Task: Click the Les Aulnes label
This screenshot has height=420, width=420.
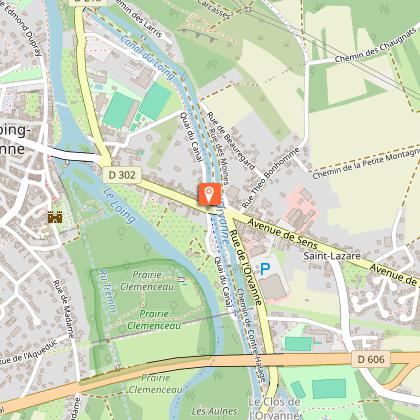Action: point(215,411)
